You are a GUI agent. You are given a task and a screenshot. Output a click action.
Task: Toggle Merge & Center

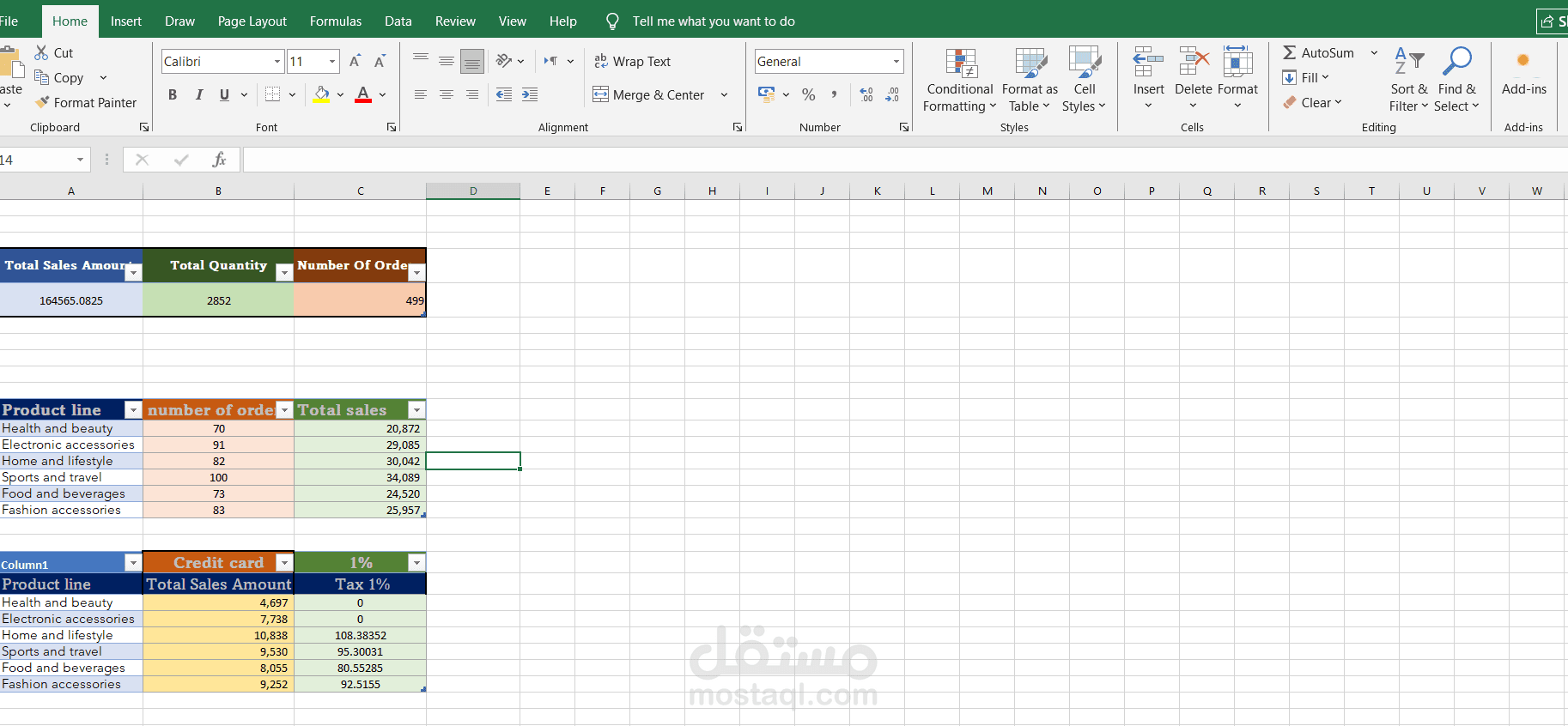point(650,94)
